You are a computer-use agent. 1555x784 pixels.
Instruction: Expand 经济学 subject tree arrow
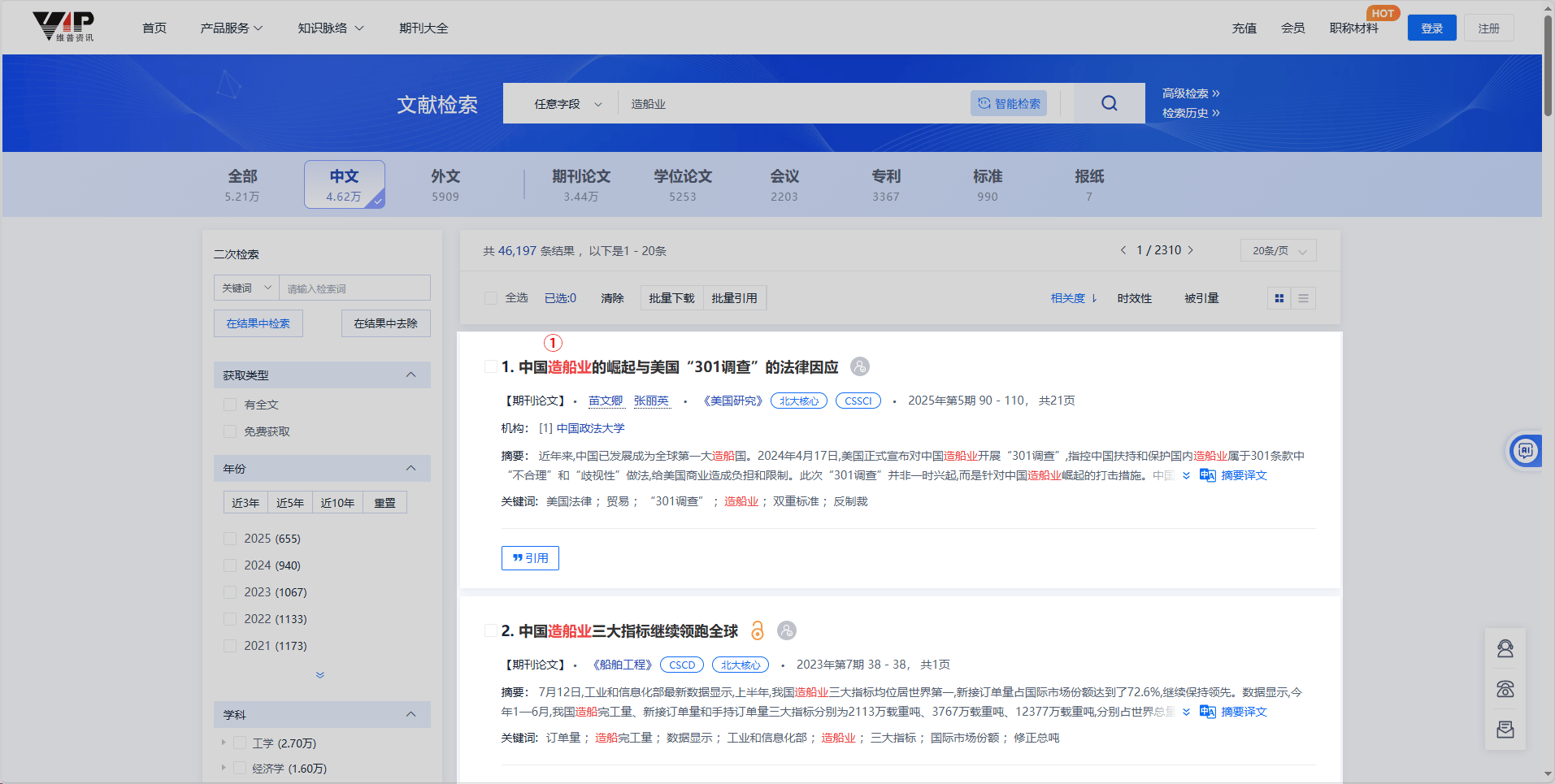224,768
